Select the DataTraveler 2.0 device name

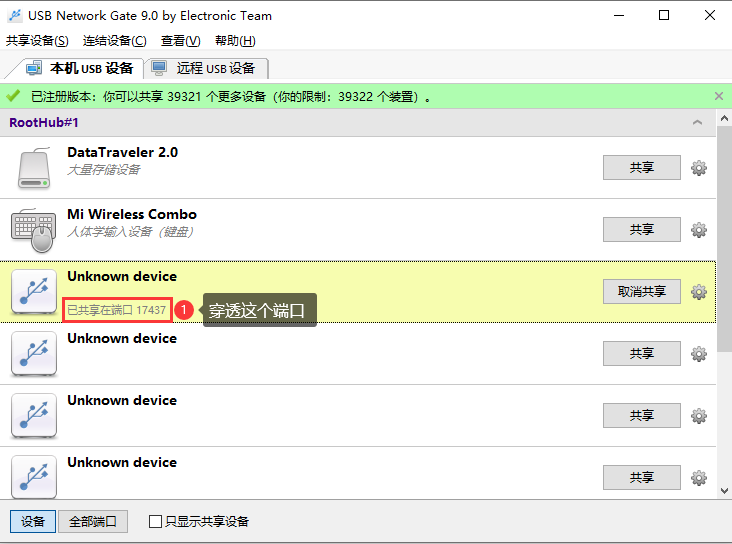(x=122, y=152)
